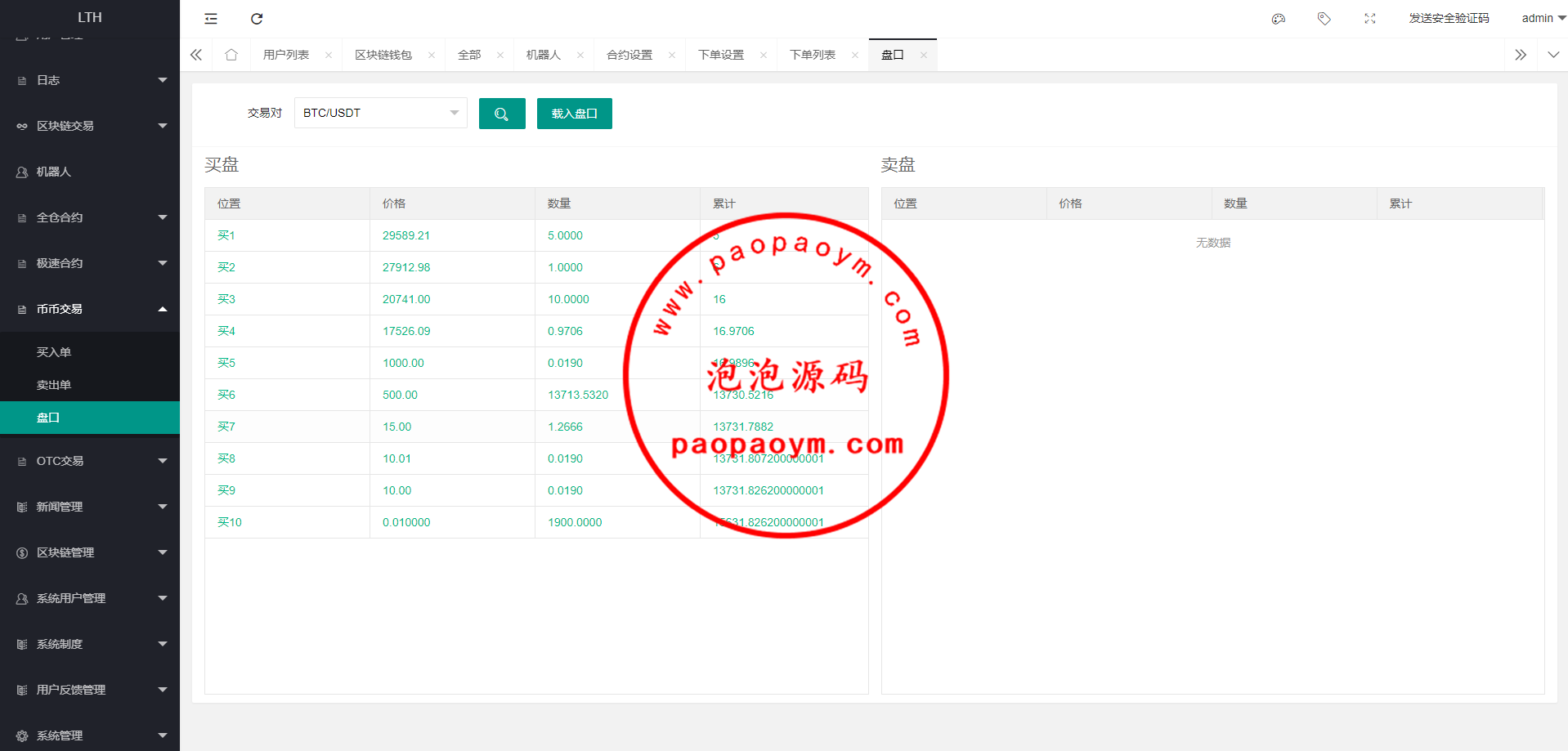Open the BTC/USDT trading pair dropdown
1568x751 pixels.
click(380, 113)
